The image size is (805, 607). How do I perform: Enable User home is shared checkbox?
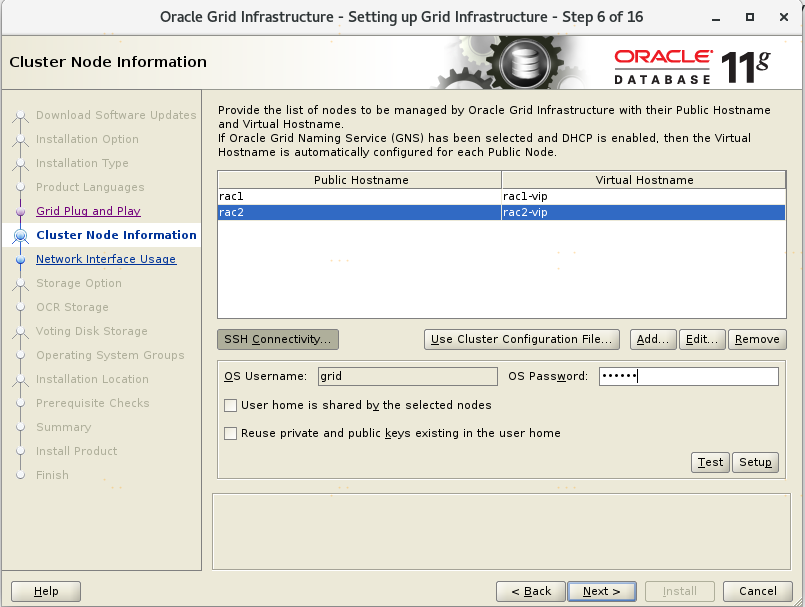click(231, 406)
